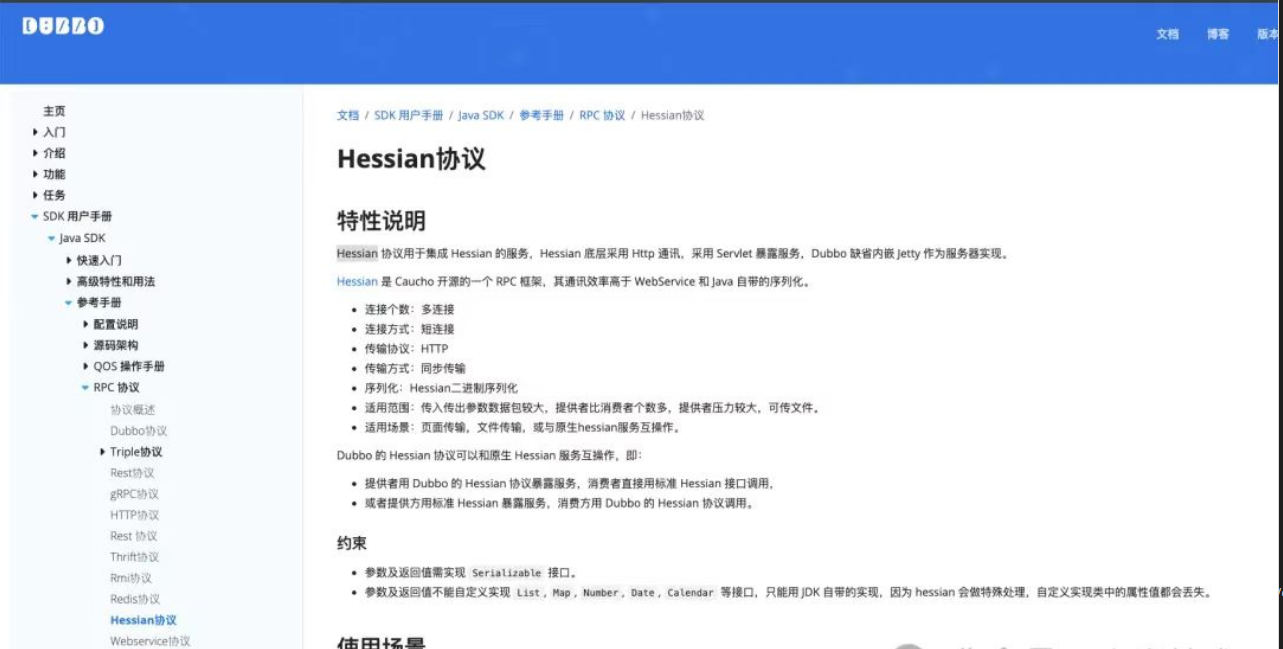Collapse the SDK 用户手册 sidebar arrow
Viewport: 1283px width, 649px height.
tap(35, 216)
